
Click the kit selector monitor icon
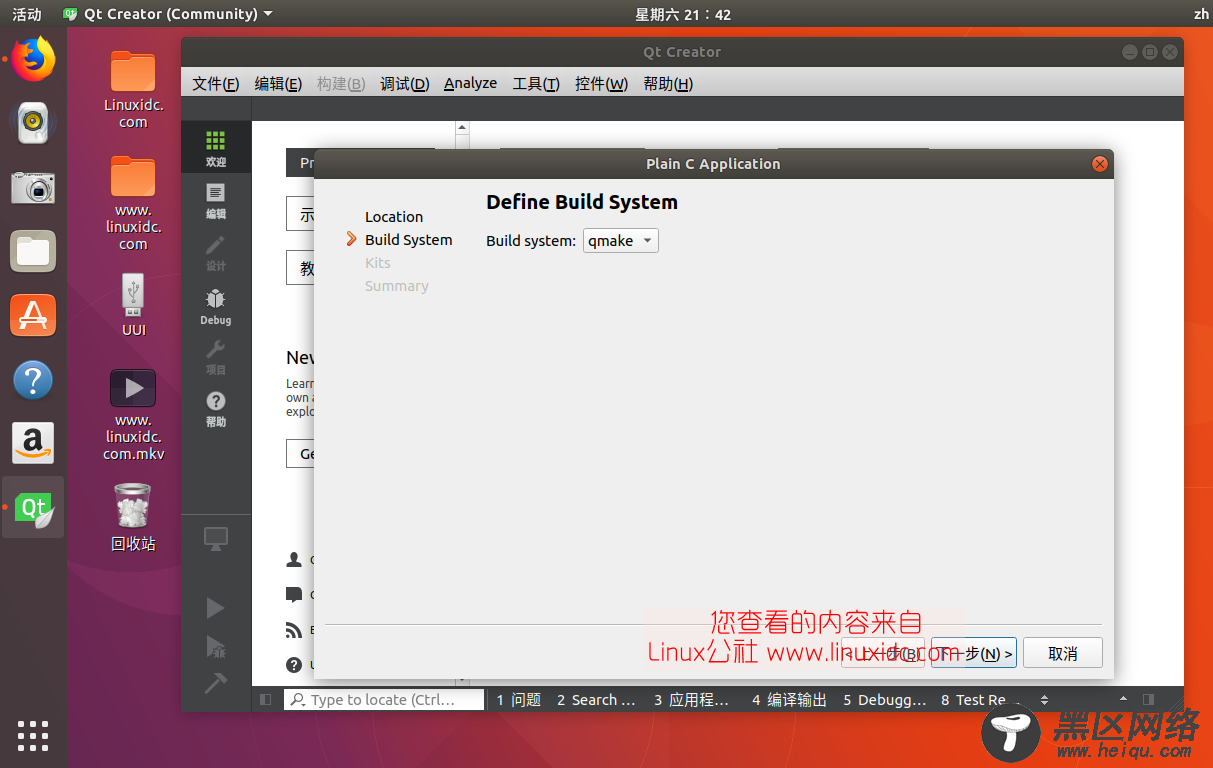pos(215,539)
